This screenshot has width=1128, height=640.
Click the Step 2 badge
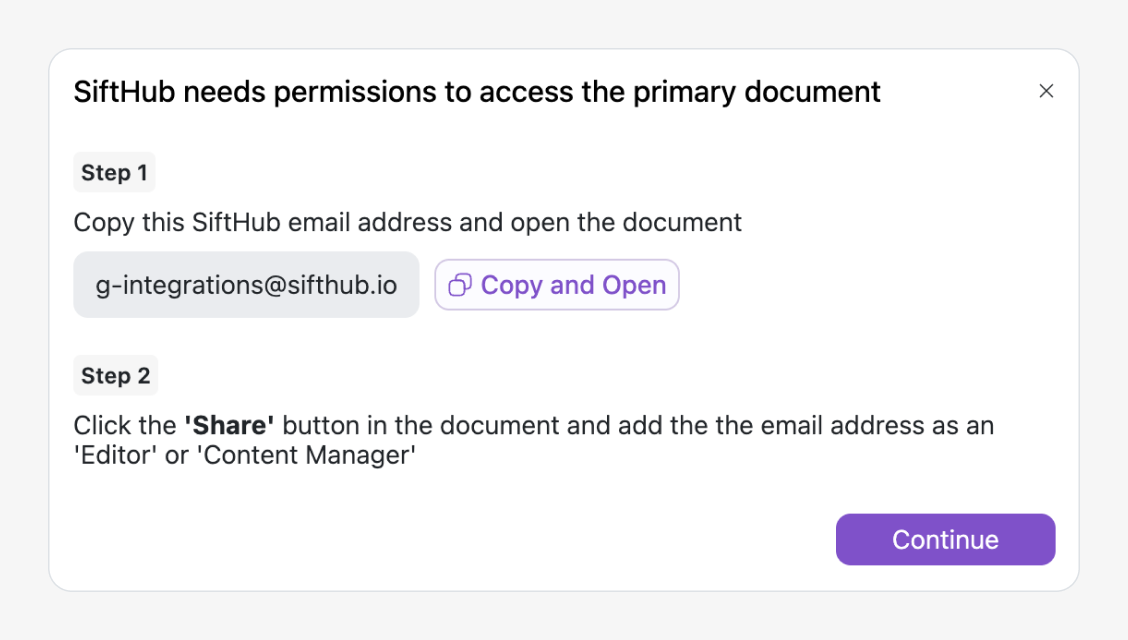coord(115,376)
